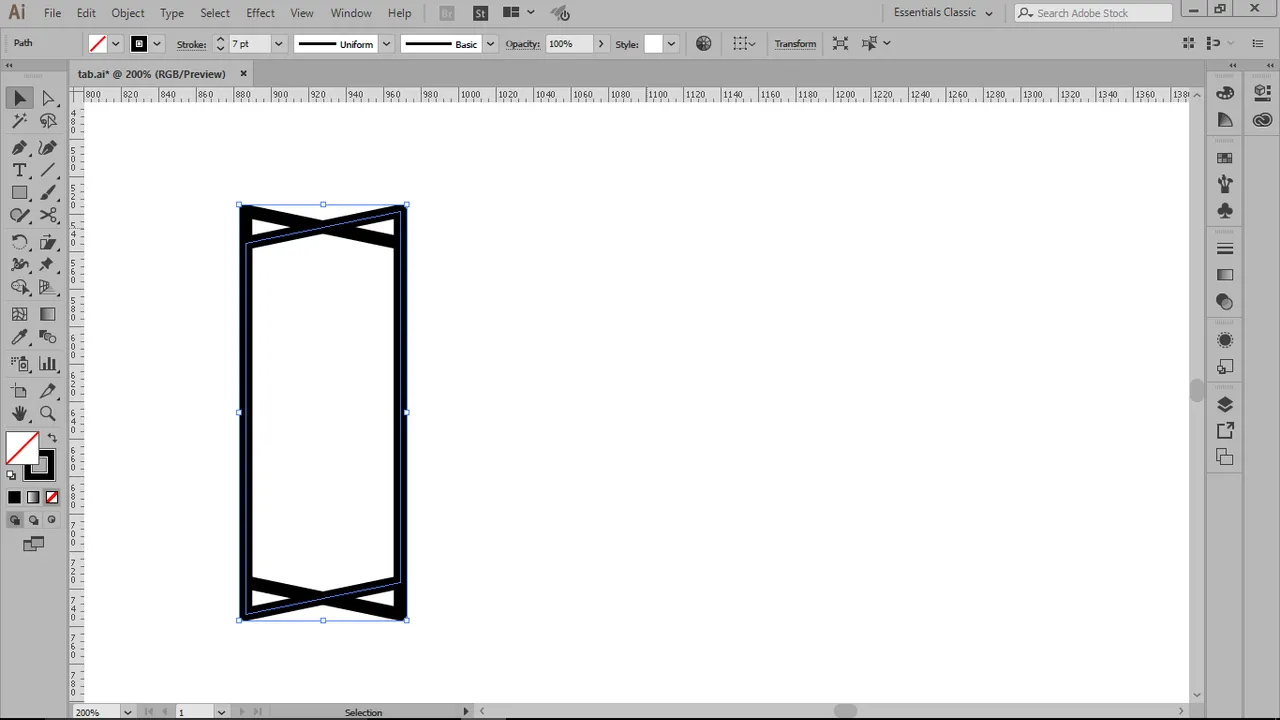Open the stroke color dropdown in control bar
This screenshot has height=720, width=1280.
[x=157, y=44]
